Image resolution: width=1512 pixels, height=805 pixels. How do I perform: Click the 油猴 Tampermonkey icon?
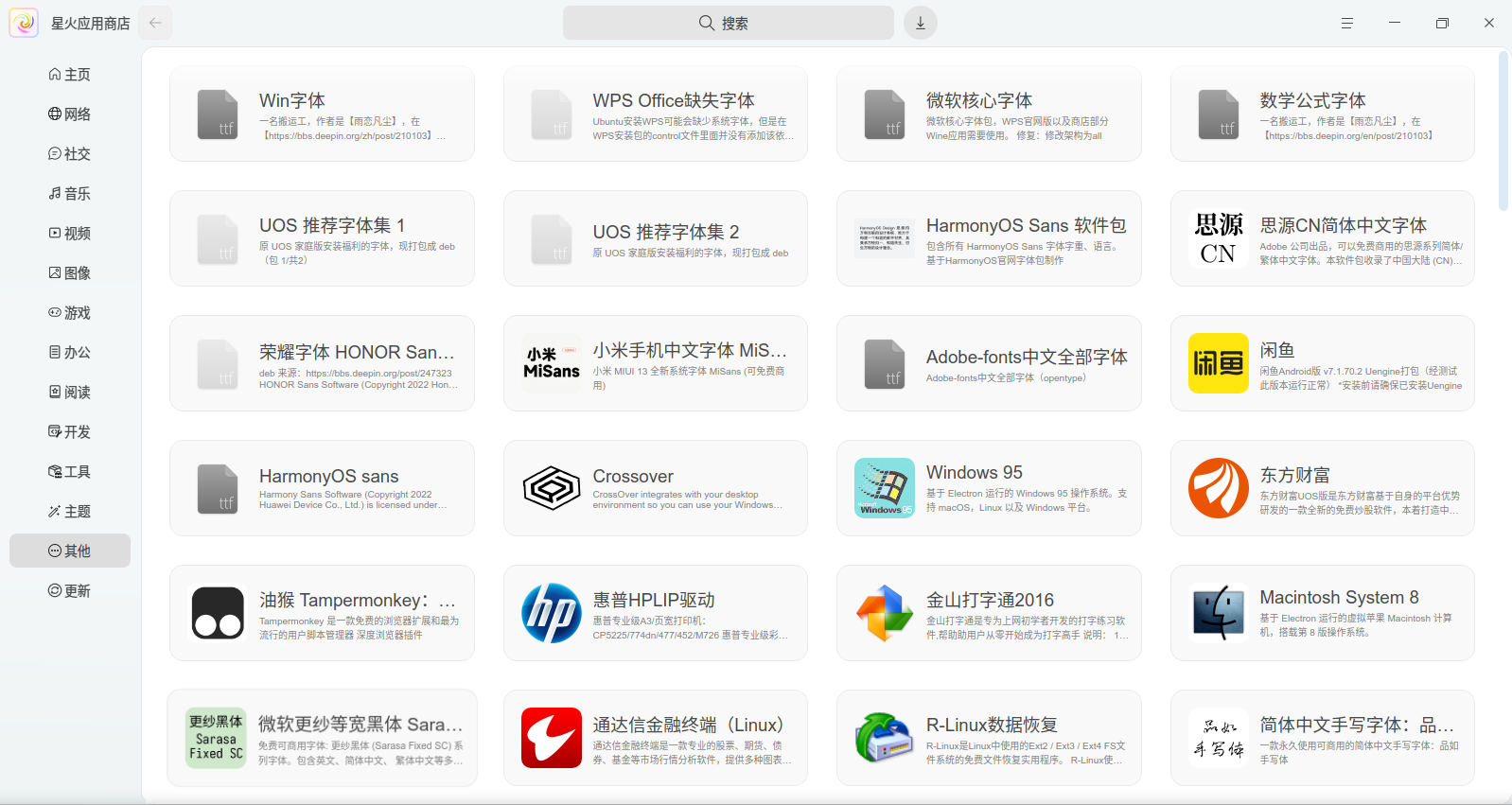(x=218, y=613)
